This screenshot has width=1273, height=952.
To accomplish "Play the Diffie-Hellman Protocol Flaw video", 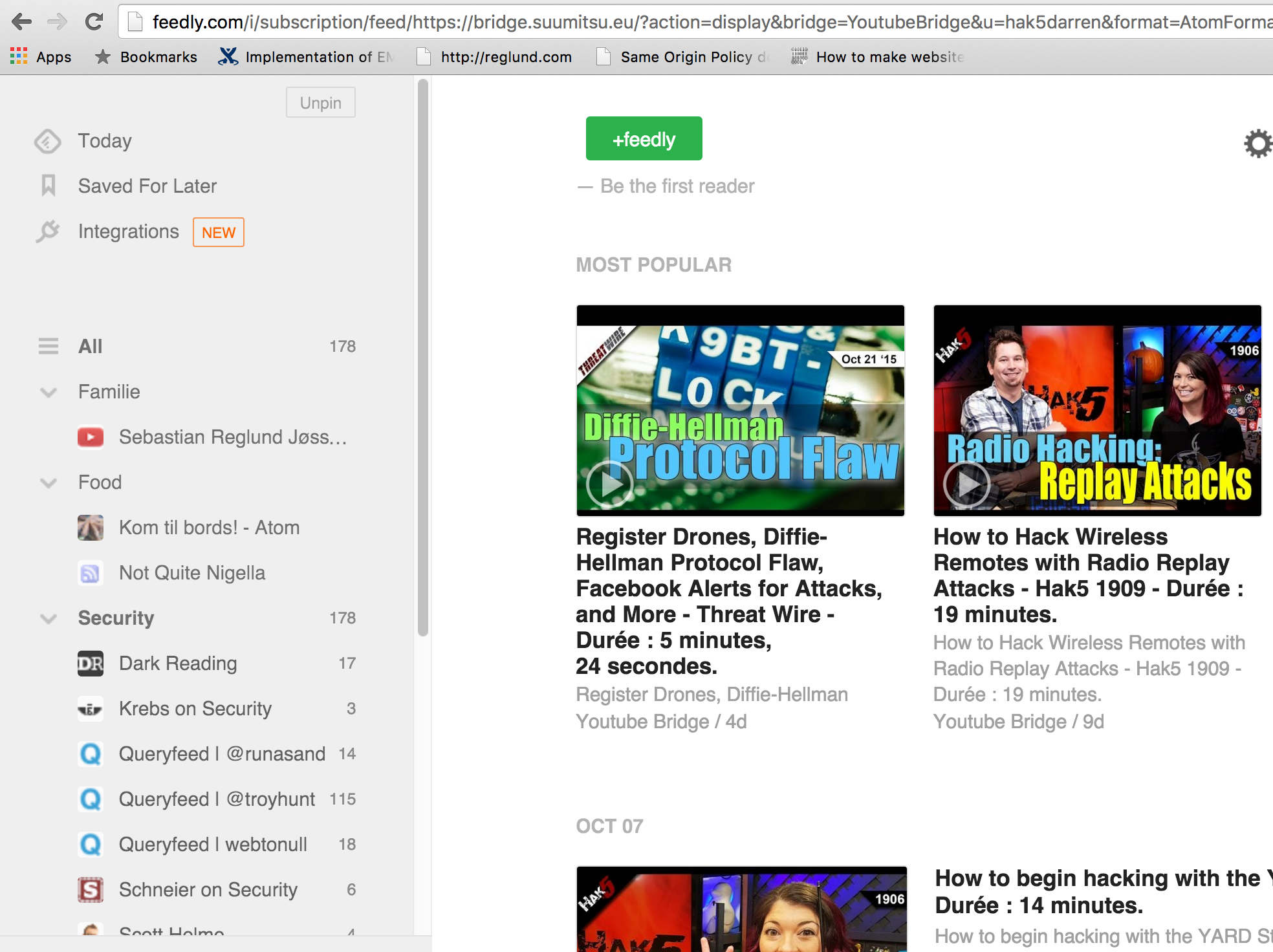I will pyautogui.click(x=609, y=484).
